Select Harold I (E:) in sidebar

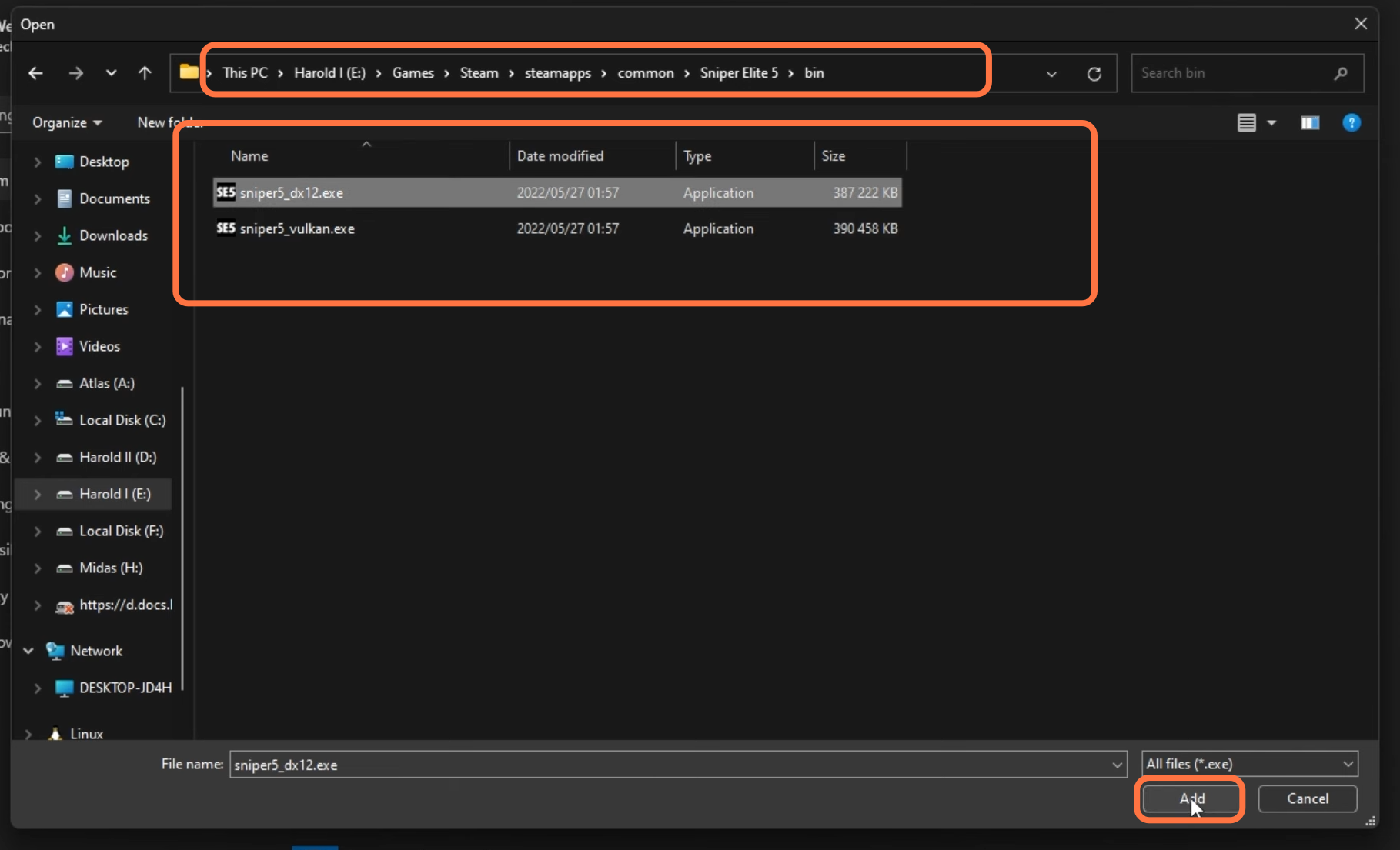115,494
